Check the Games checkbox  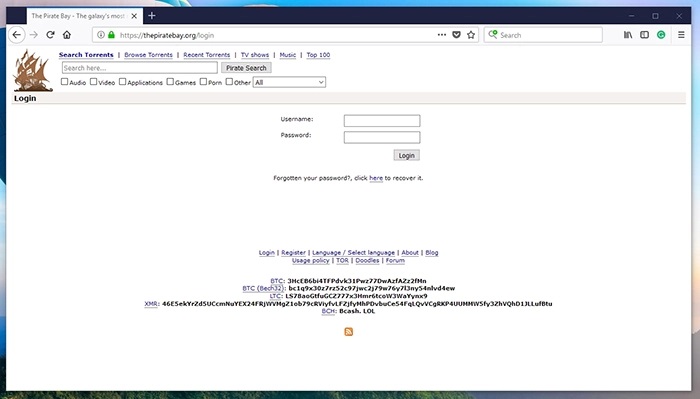(x=170, y=82)
